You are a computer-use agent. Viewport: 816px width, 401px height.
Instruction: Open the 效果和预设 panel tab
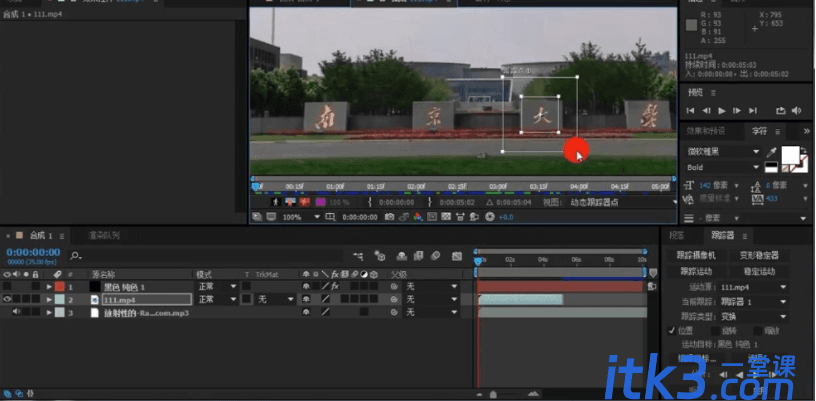705,131
